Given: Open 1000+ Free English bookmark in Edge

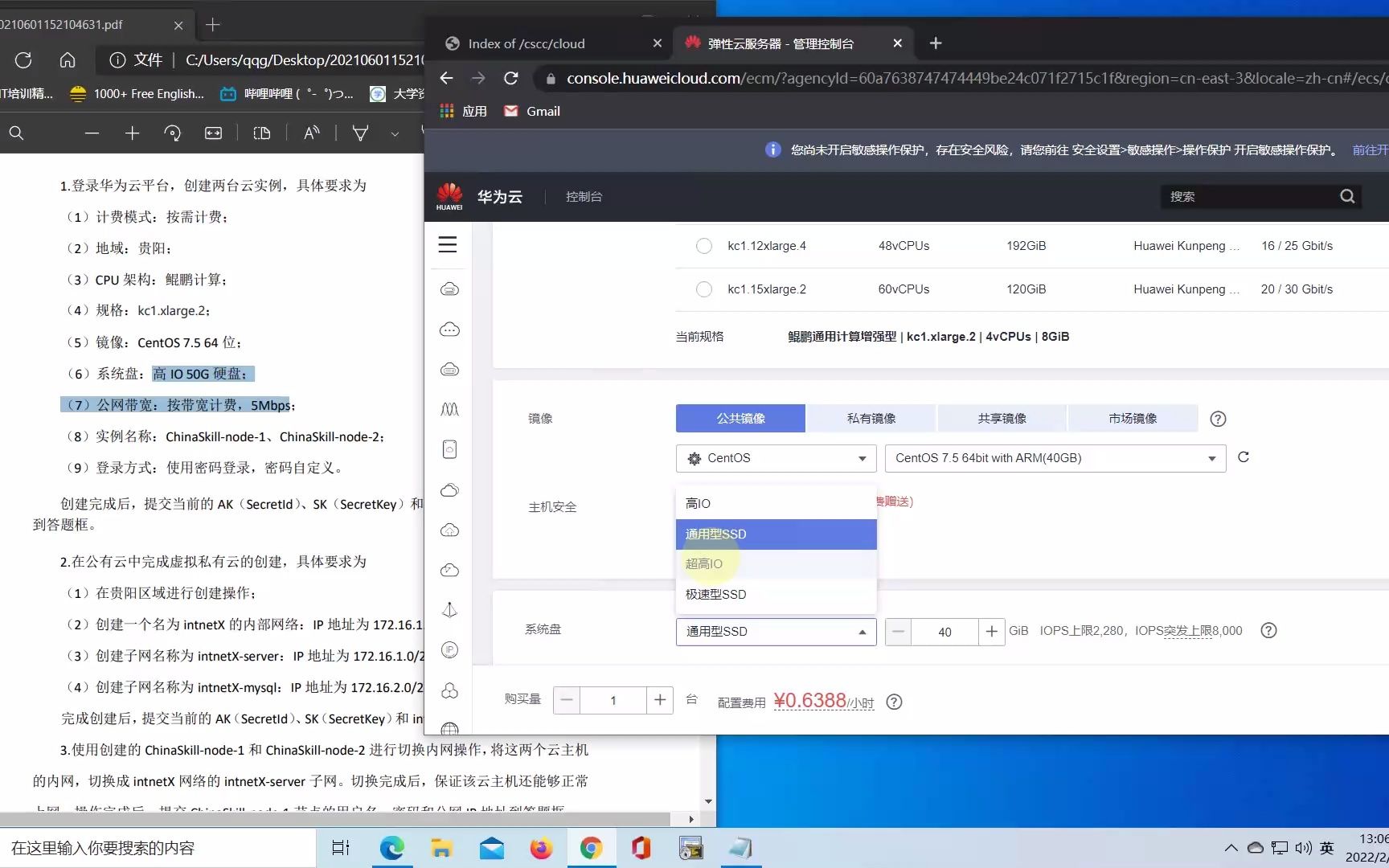Looking at the screenshot, I should pos(137,94).
